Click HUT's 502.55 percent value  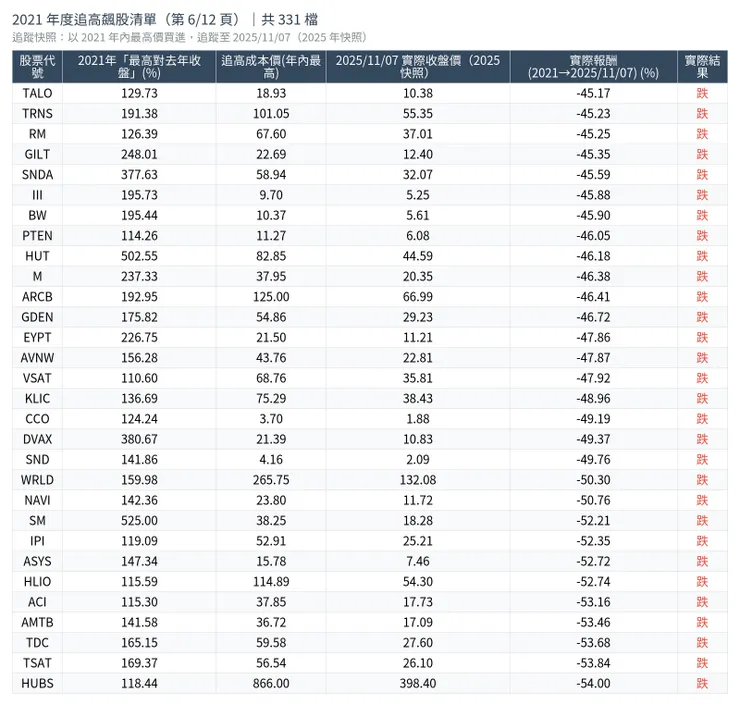(x=139, y=256)
